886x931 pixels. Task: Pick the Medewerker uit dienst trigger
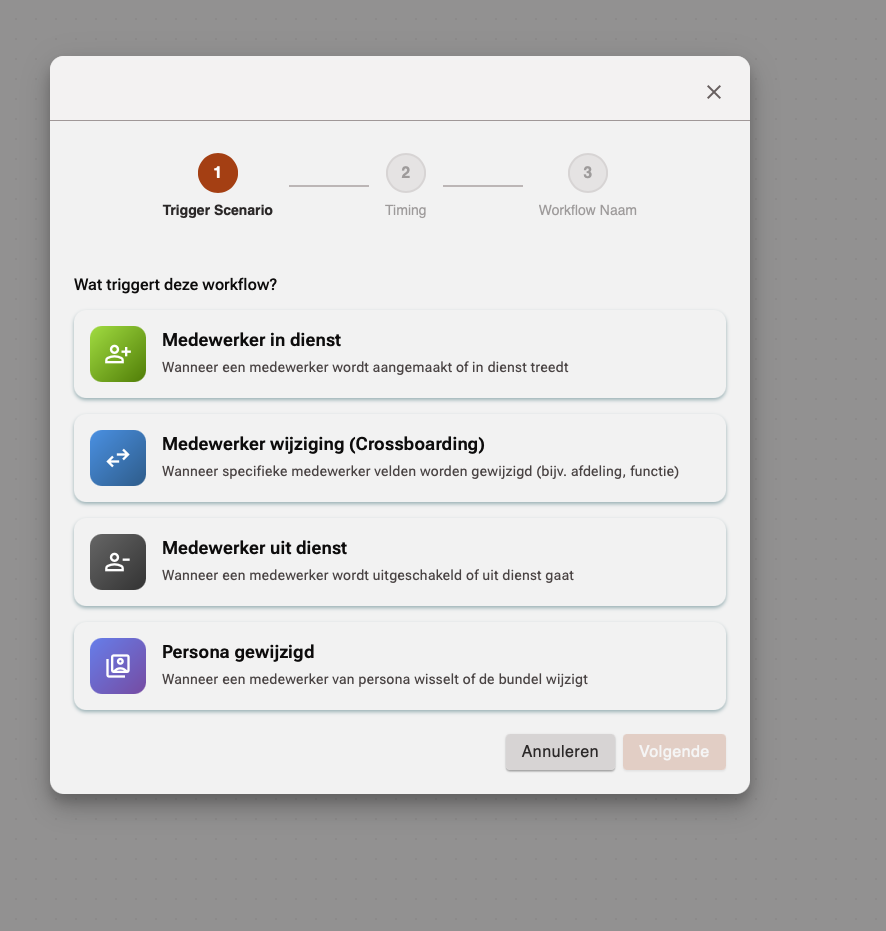point(400,562)
